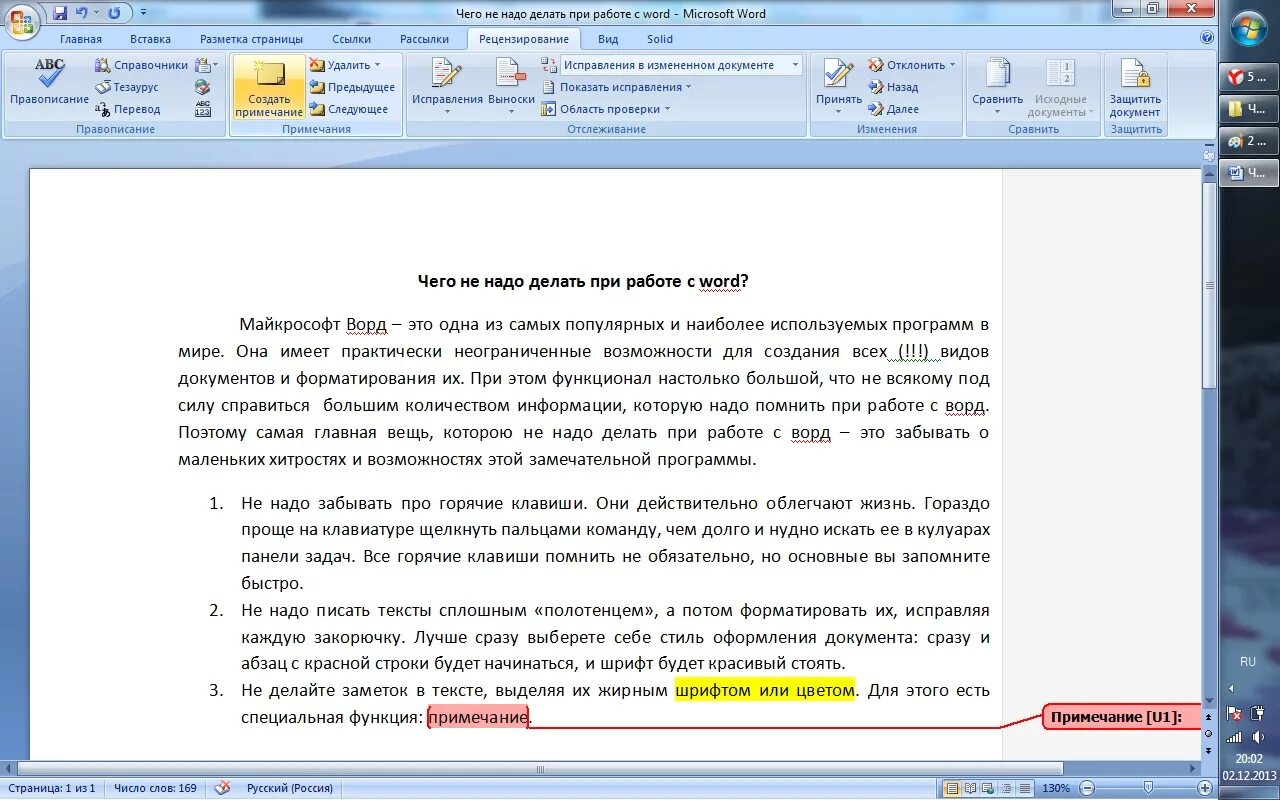1280x800 pixels.
Task: Click the Set Language globe icon
Action: click(203, 87)
